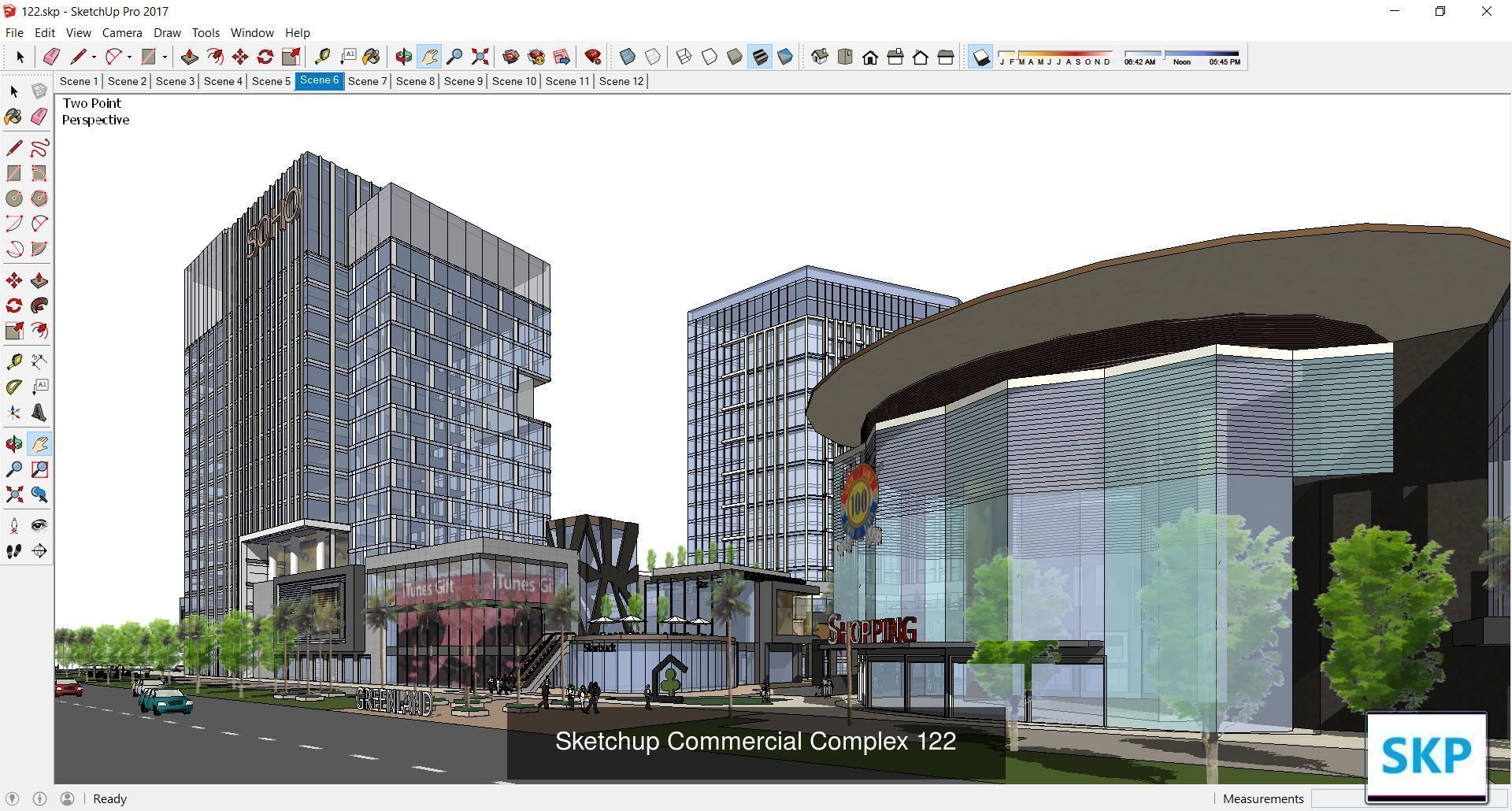Pick the Text label tool in top toolbar
Image resolution: width=1512 pixels, height=811 pixels.
pyautogui.click(x=348, y=57)
